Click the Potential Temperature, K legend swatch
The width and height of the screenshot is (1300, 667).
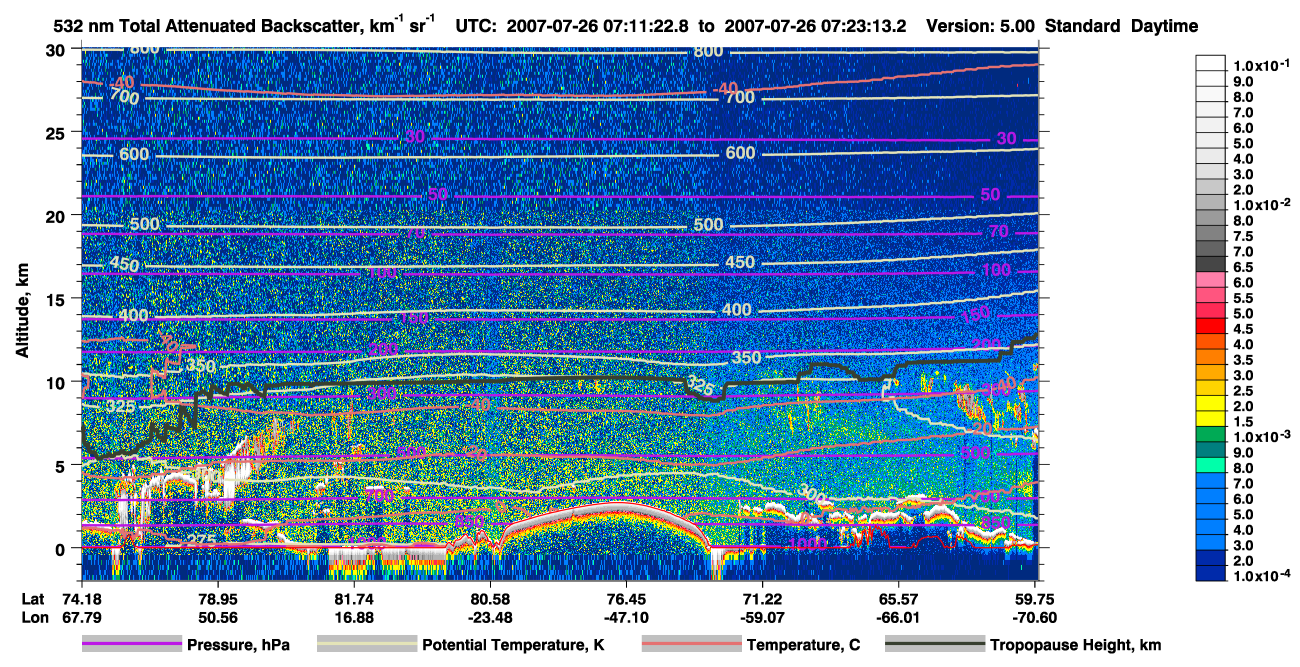coord(366,645)
